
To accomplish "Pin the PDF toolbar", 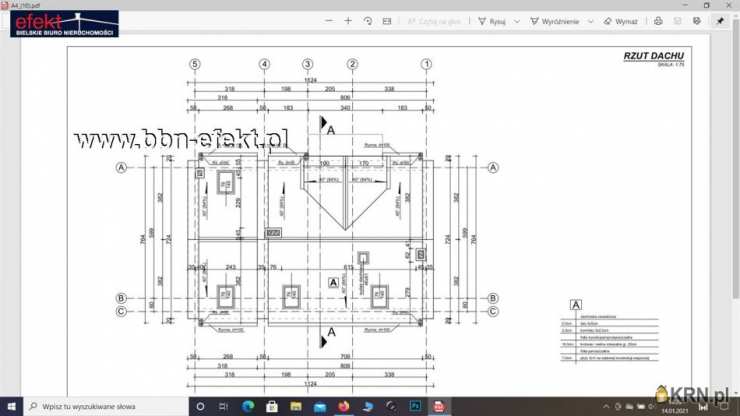I will pyautogui.click(x=720, y=20).
